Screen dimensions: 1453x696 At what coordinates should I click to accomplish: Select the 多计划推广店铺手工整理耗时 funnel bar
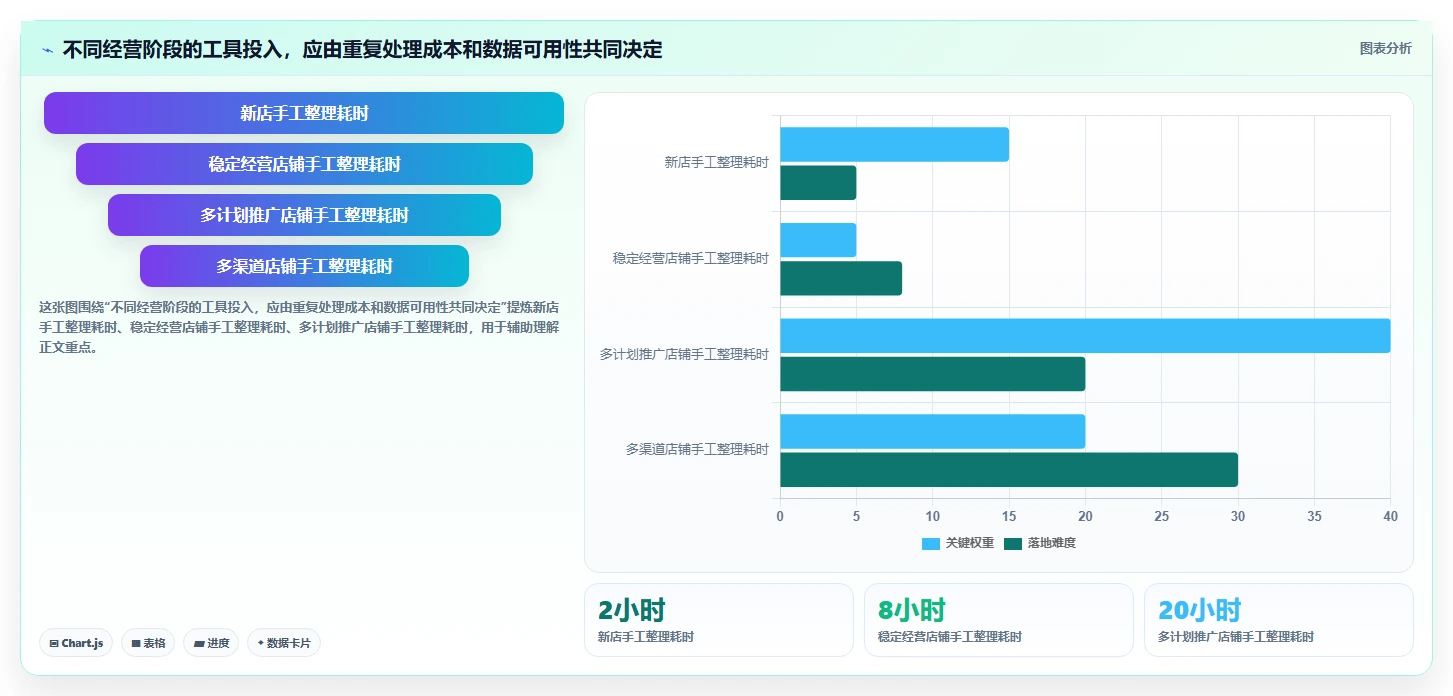tap(304, 215)
